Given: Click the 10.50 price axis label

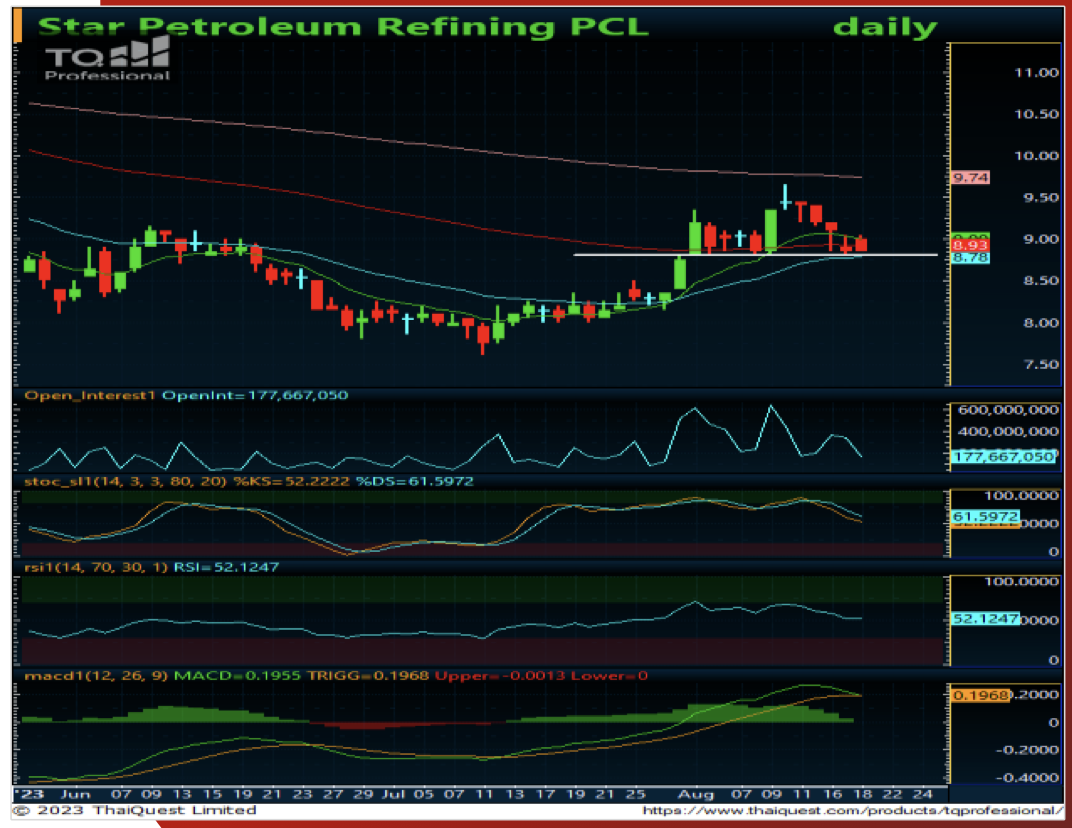Looking at the screenshot, I should (1036, 114).
